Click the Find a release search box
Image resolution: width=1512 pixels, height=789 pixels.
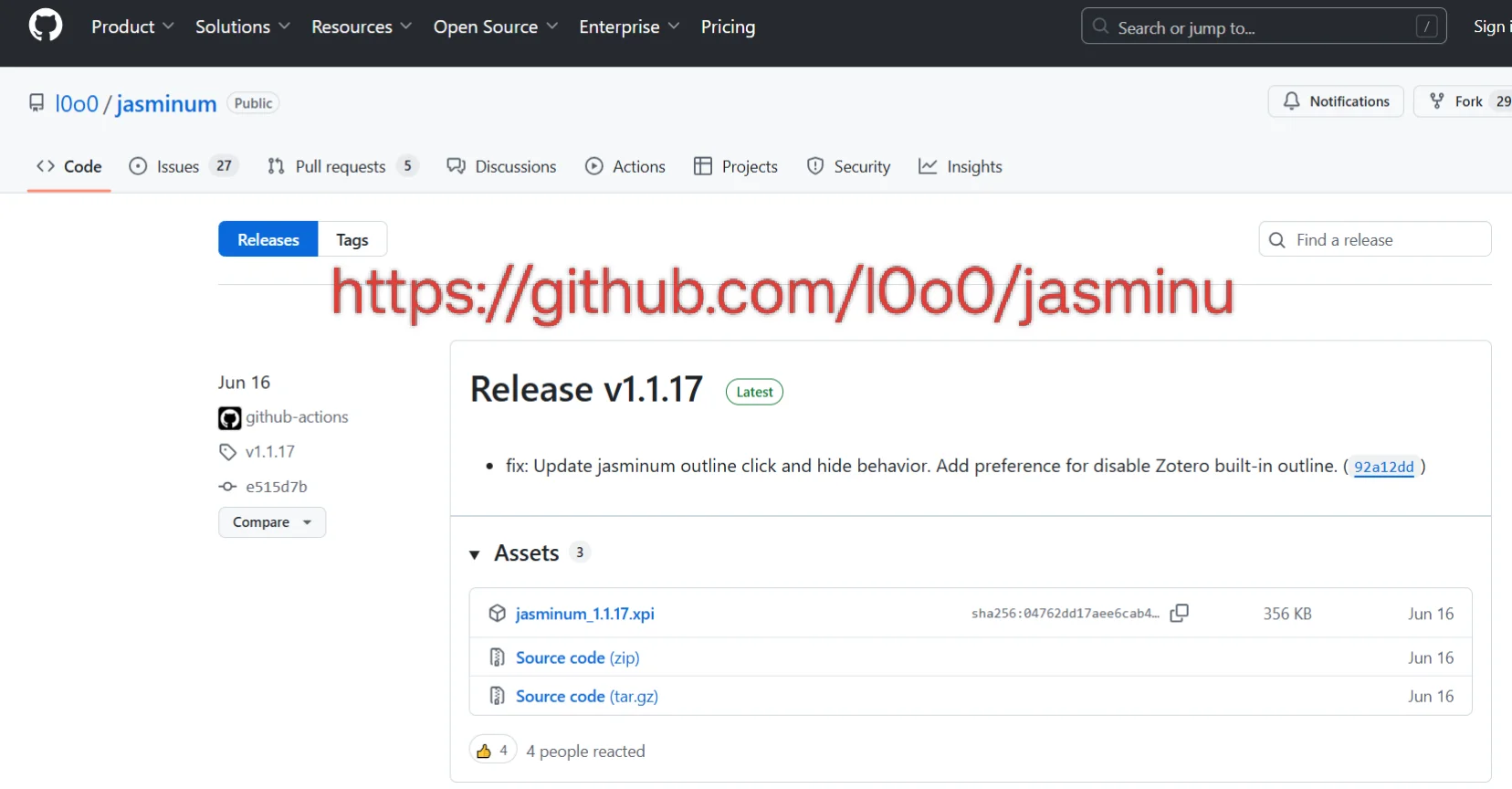pos(1375,239)
